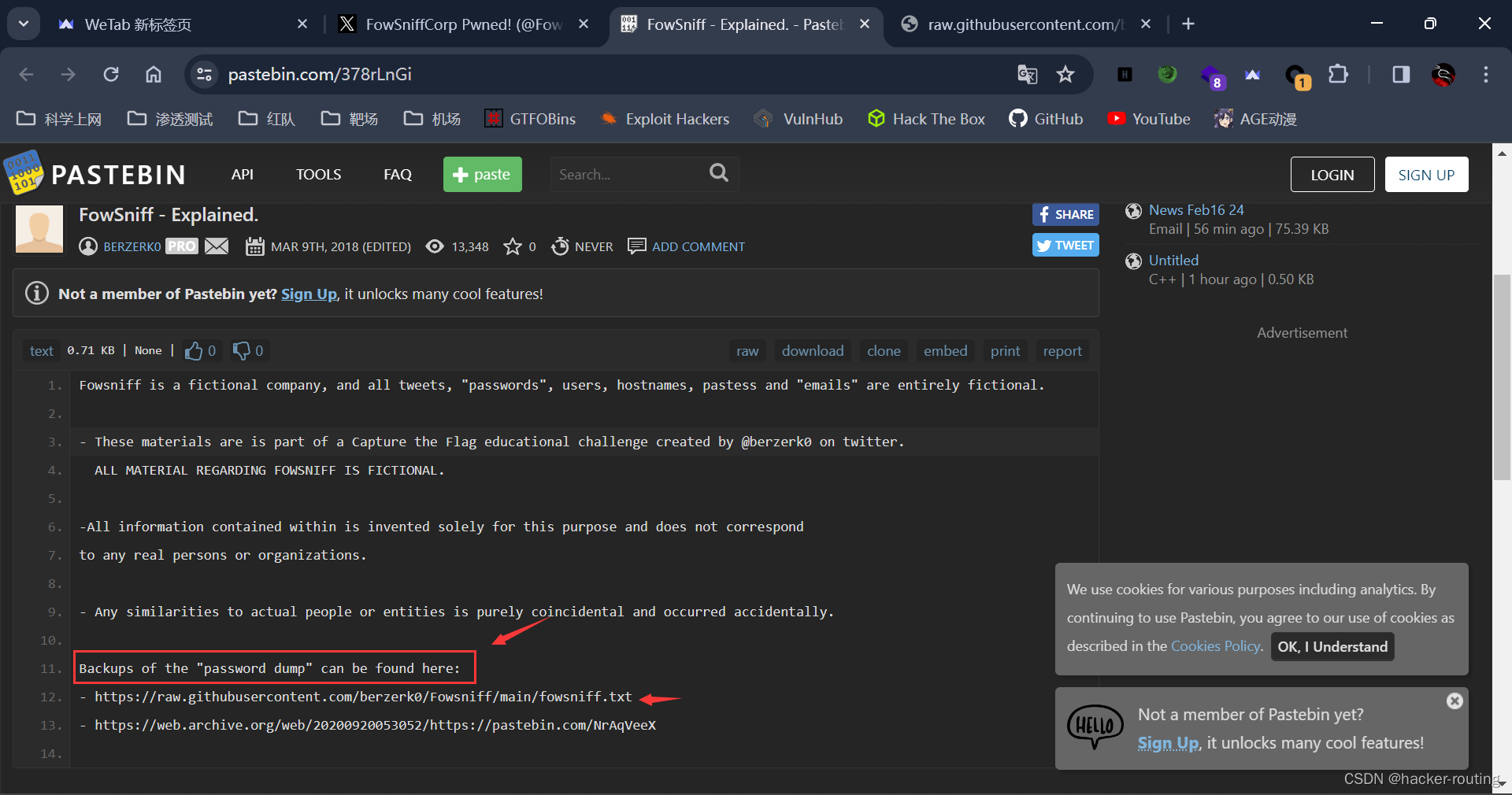Open the extensions puzzle menu

click(1338, 74)
